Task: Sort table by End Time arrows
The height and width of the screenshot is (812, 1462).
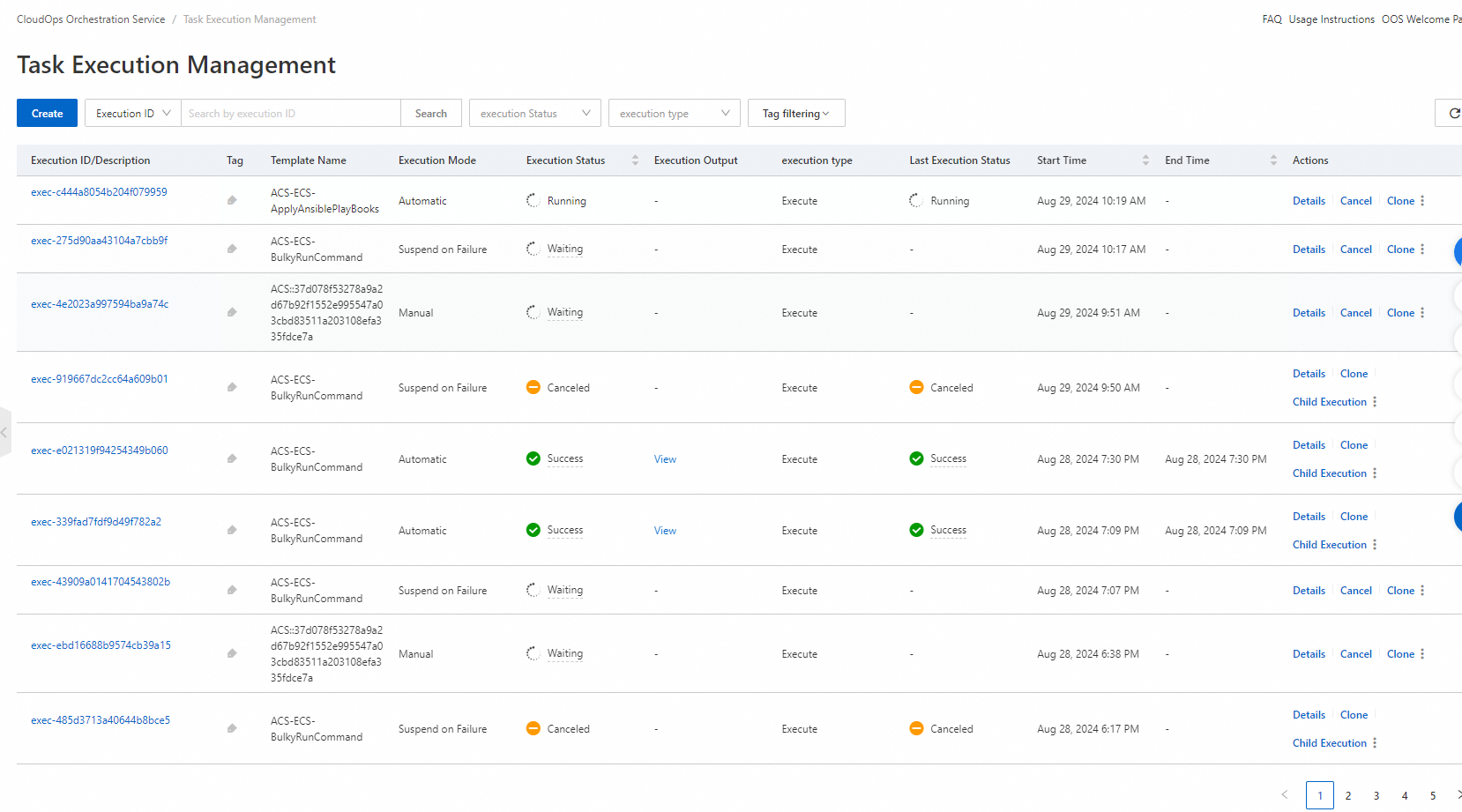Action: pos(1273,160)
